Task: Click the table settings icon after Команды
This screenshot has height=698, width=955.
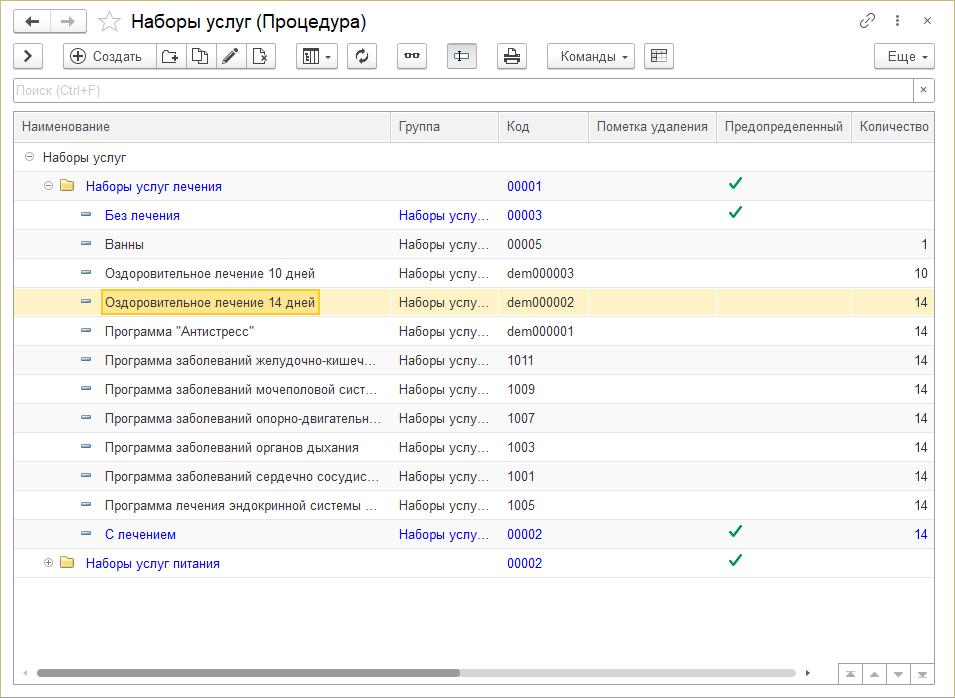Action: click(658, 57)
